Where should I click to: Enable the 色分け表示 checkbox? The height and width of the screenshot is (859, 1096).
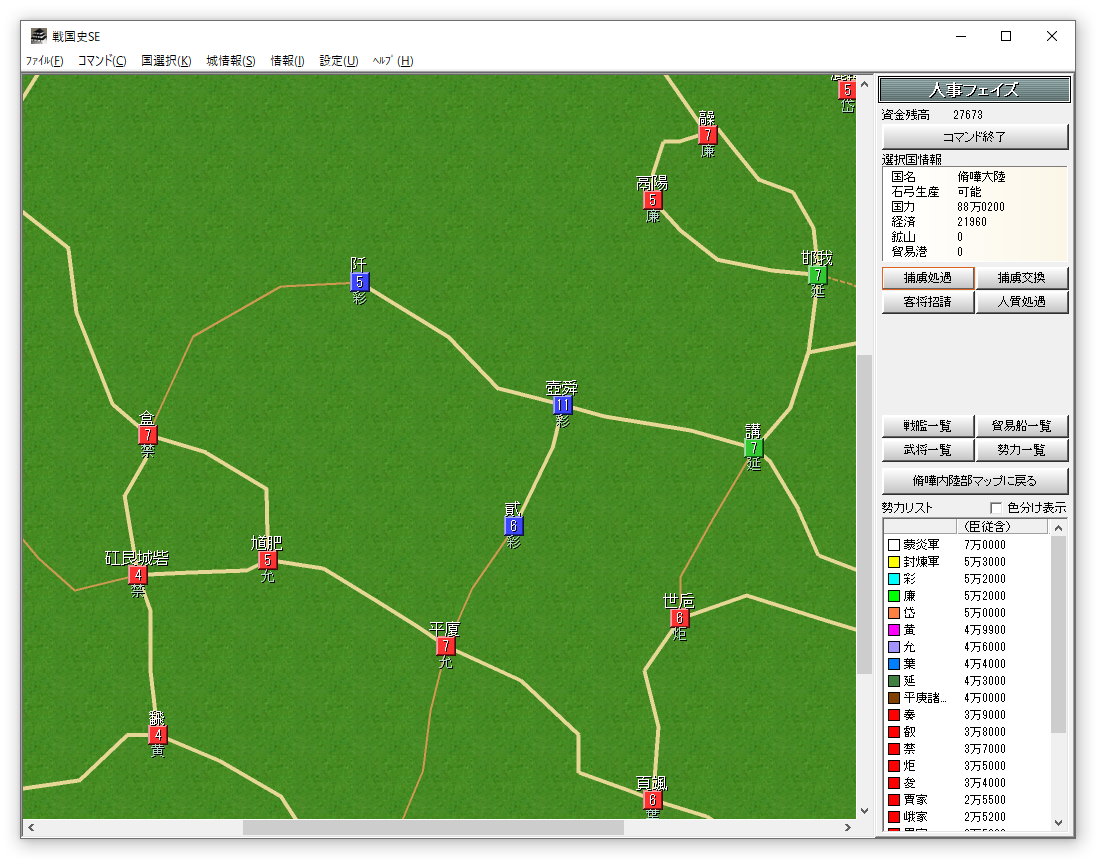point(996,508)
